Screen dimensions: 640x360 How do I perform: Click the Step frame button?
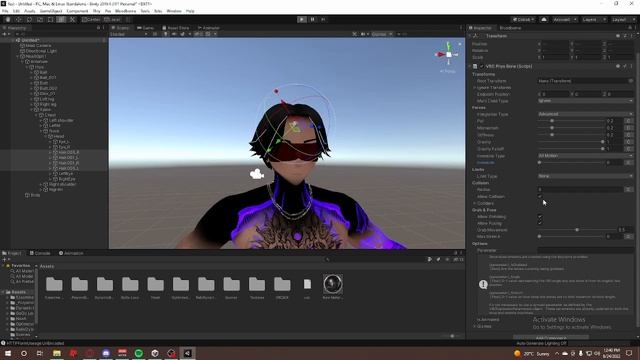tap(323, 19)
